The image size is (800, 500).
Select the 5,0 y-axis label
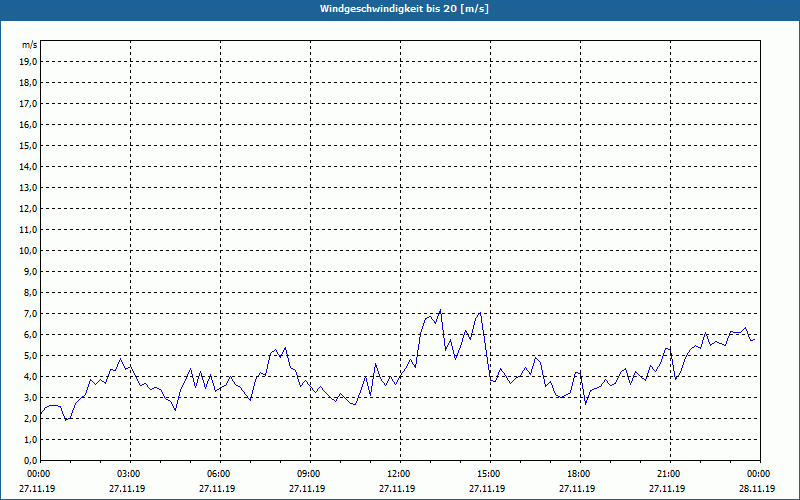(x=30, y=356)
